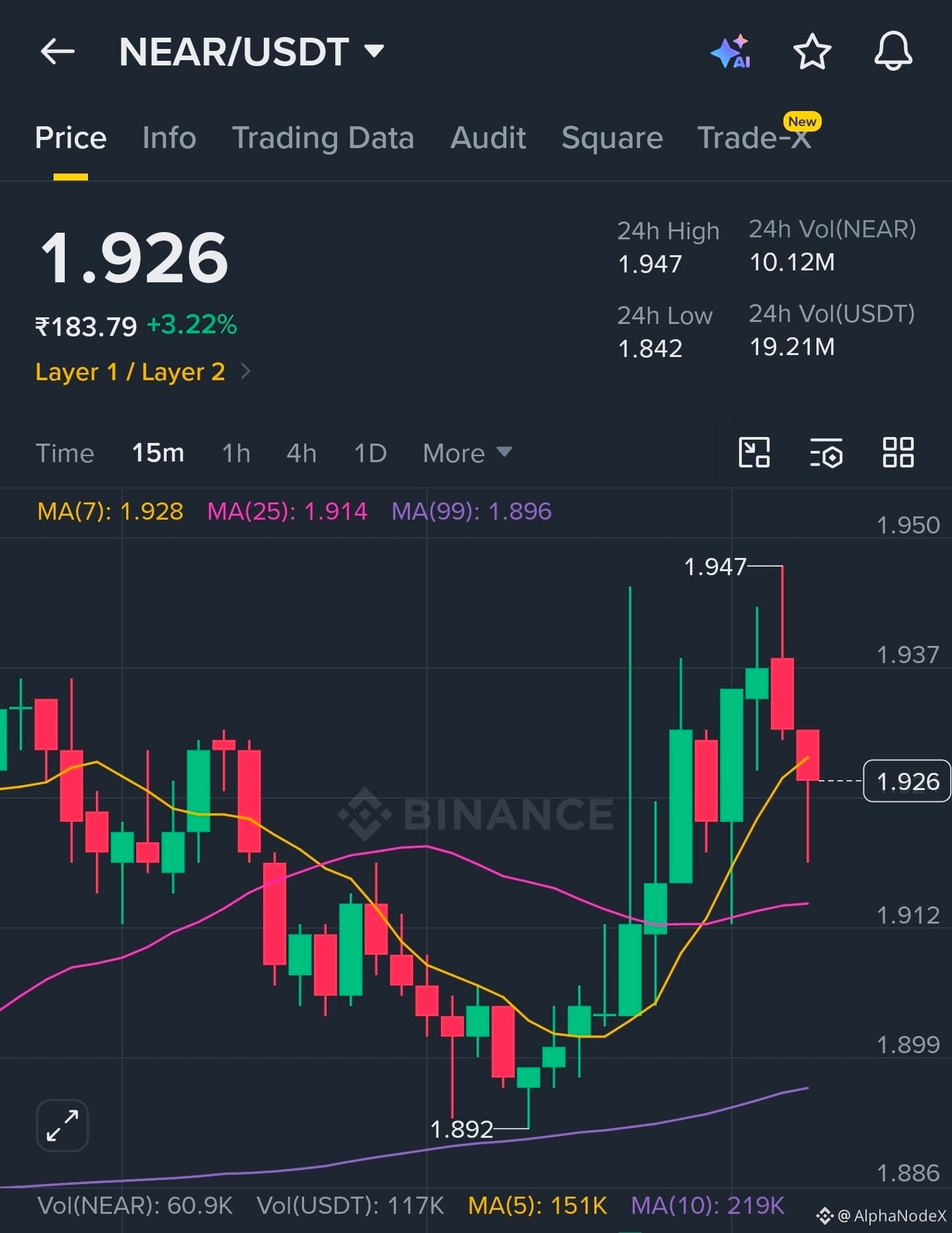
Task: Add pair to favorites with star icon
Action: [812, 52]
